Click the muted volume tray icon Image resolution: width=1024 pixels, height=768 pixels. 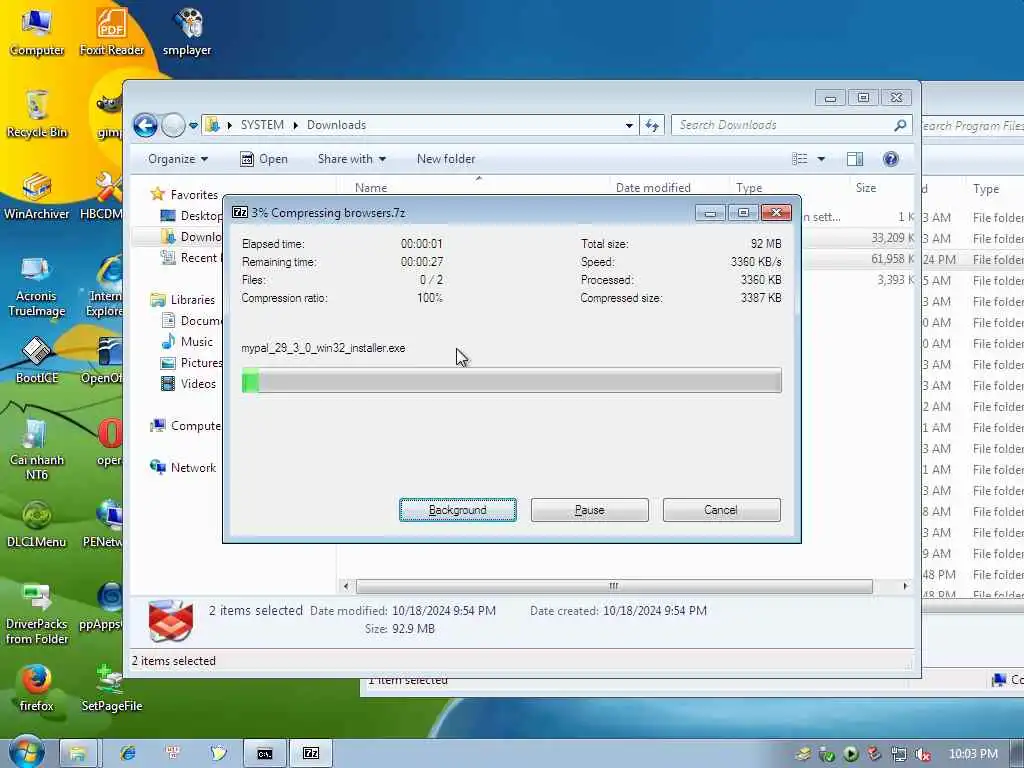click(x=922, y=754)
